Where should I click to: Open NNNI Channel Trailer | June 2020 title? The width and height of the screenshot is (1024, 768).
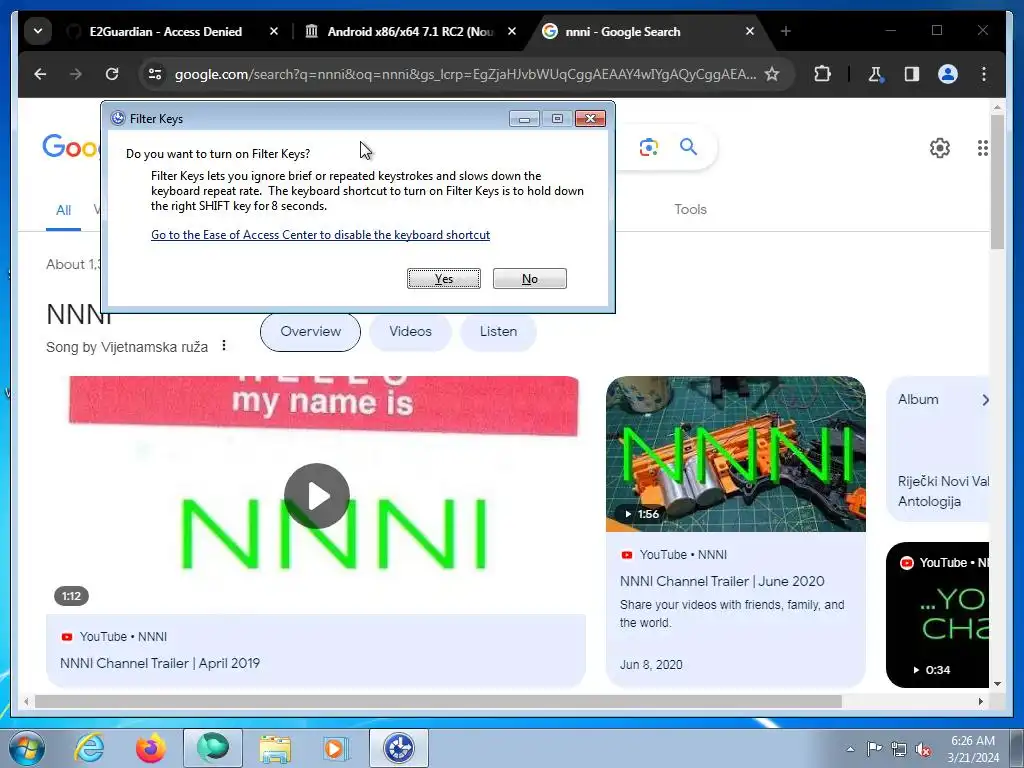[722, 581]
